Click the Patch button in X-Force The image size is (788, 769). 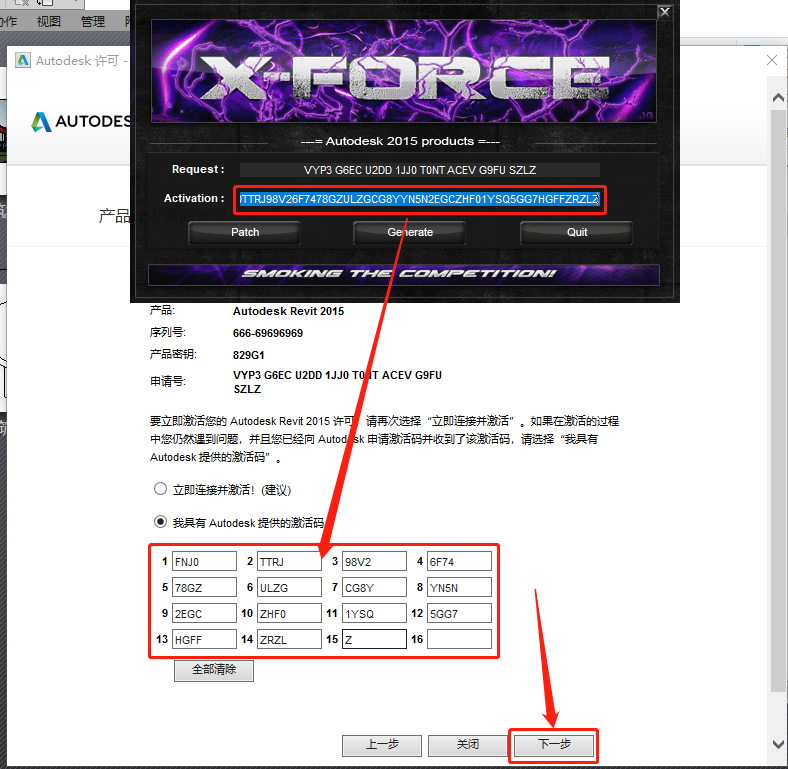[245, 233]
